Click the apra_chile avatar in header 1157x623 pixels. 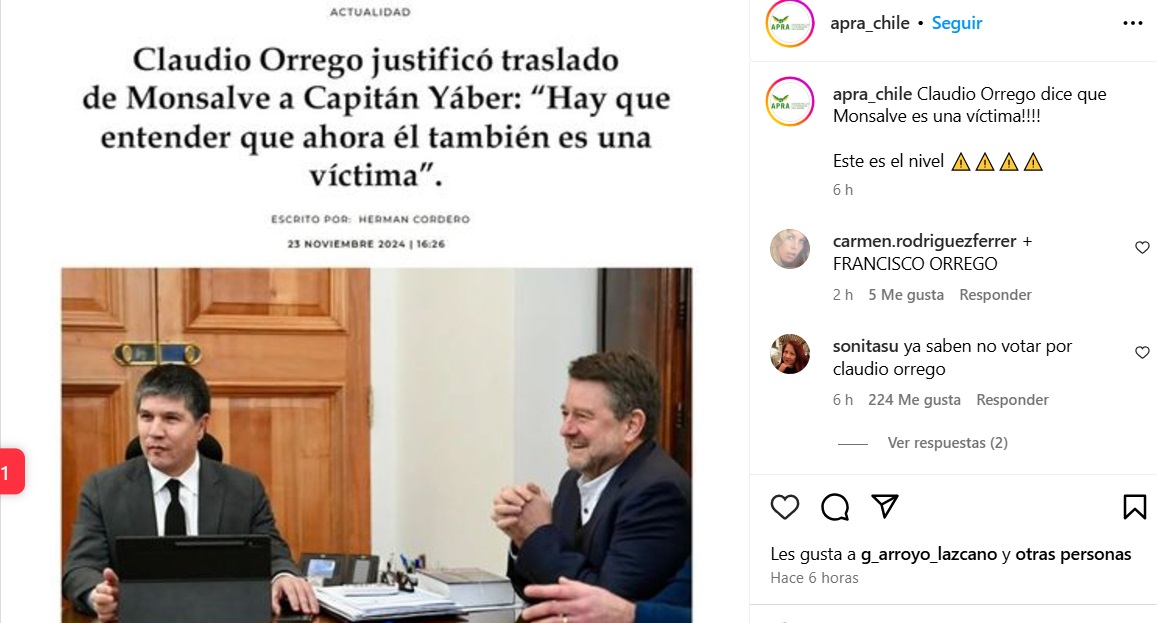tap(790, 23)
